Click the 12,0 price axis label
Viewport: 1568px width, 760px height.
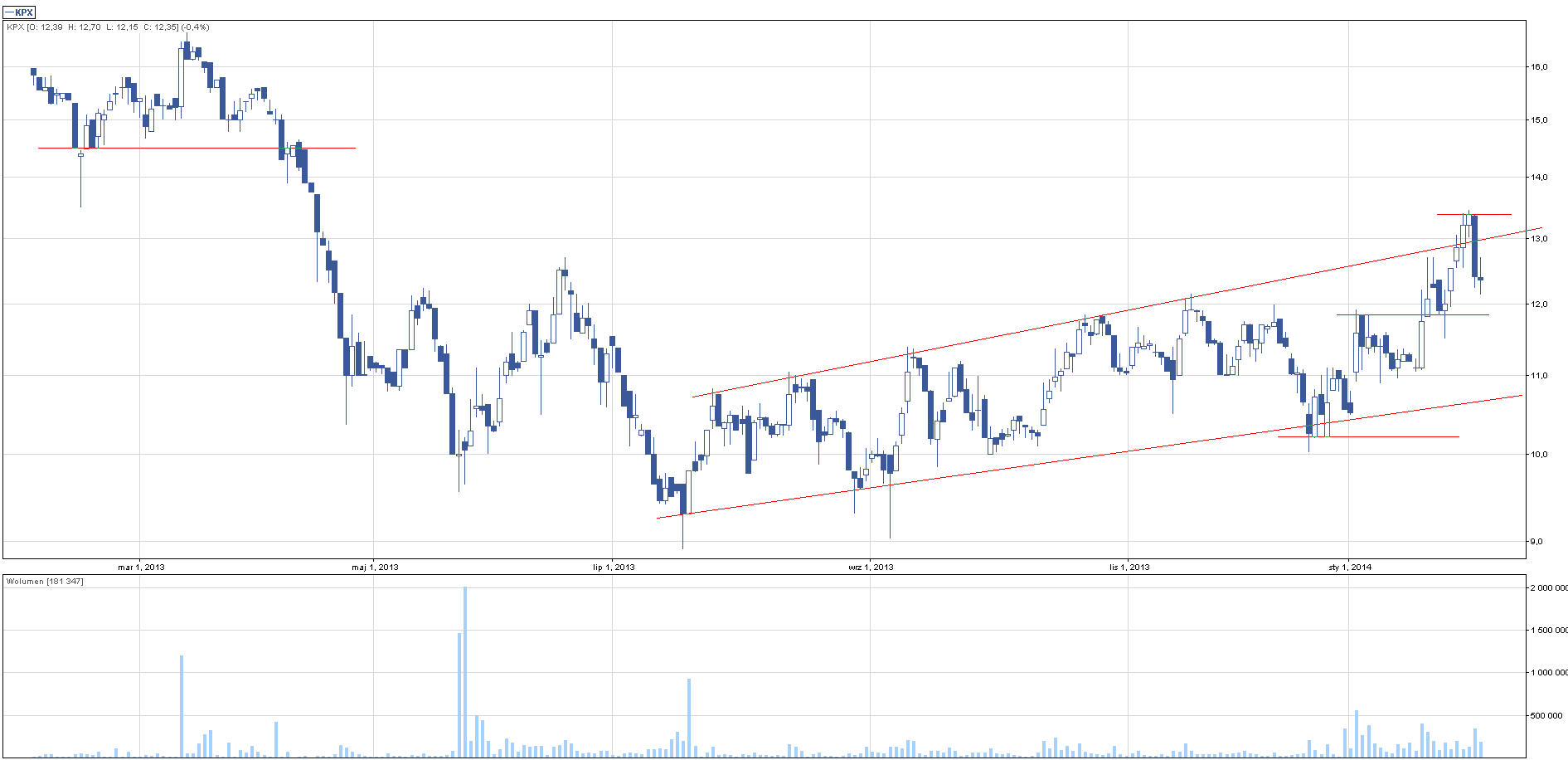tap(1539, 304)
